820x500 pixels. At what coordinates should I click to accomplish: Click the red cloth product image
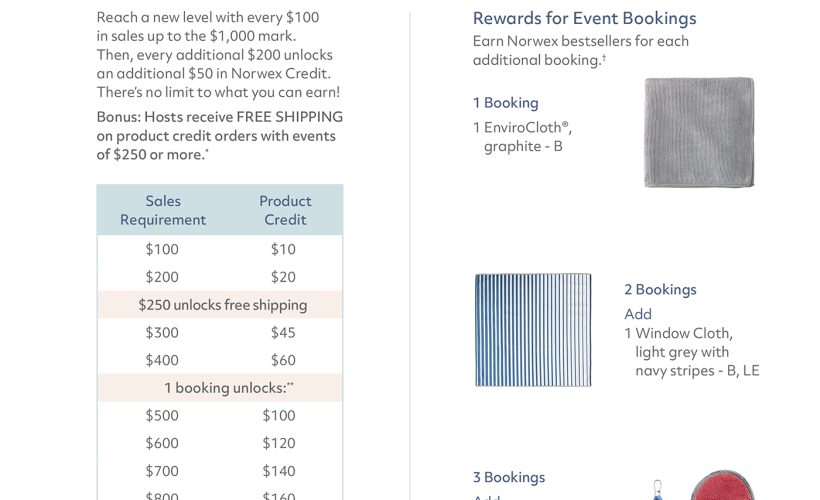coord(723,485)
